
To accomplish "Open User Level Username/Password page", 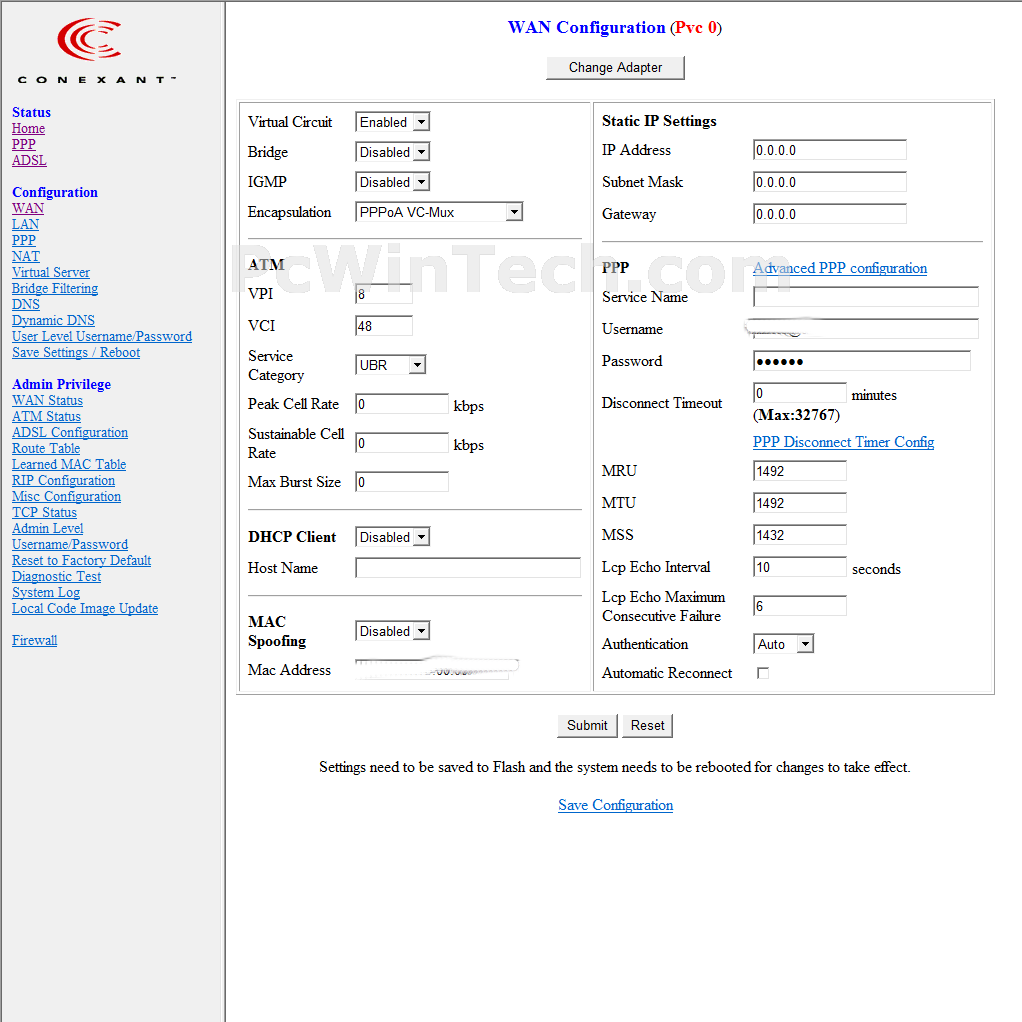I will tap(102, 336).
